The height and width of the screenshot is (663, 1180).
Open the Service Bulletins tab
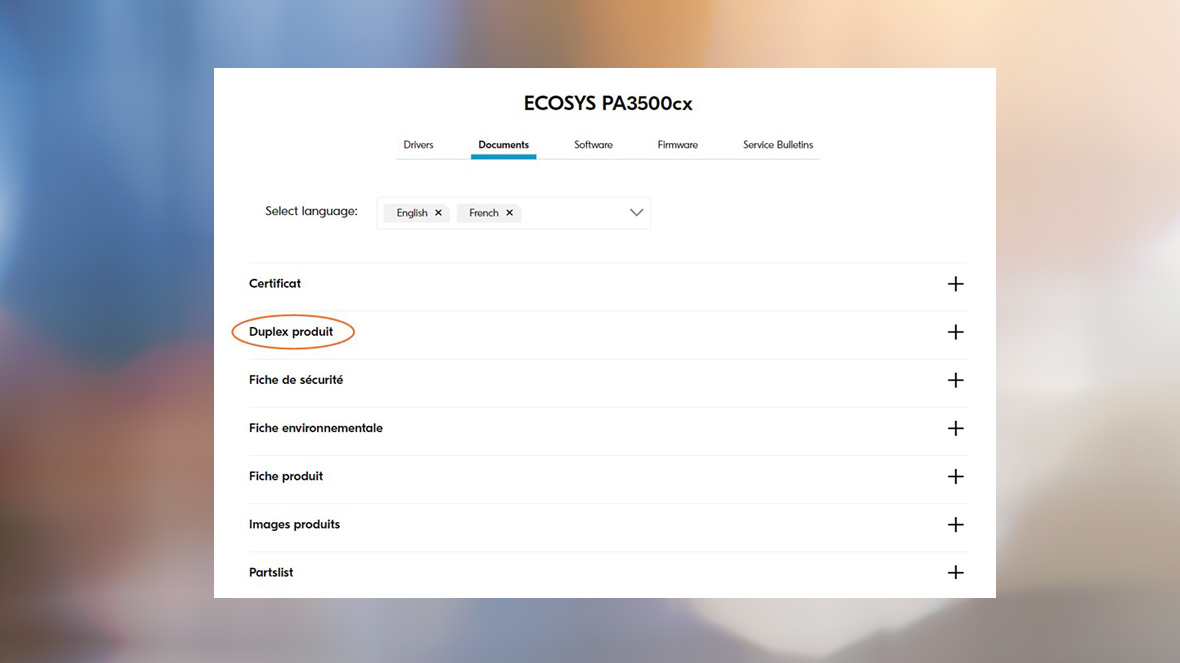(x=777, y=145)
